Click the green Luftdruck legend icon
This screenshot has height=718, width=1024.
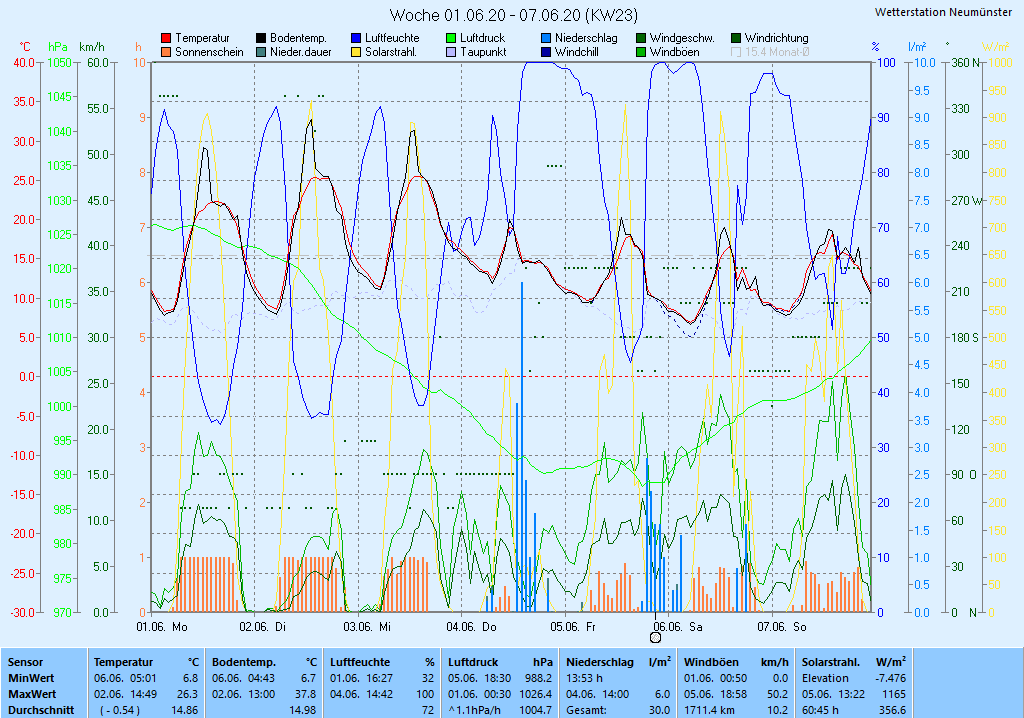(452, 38)
